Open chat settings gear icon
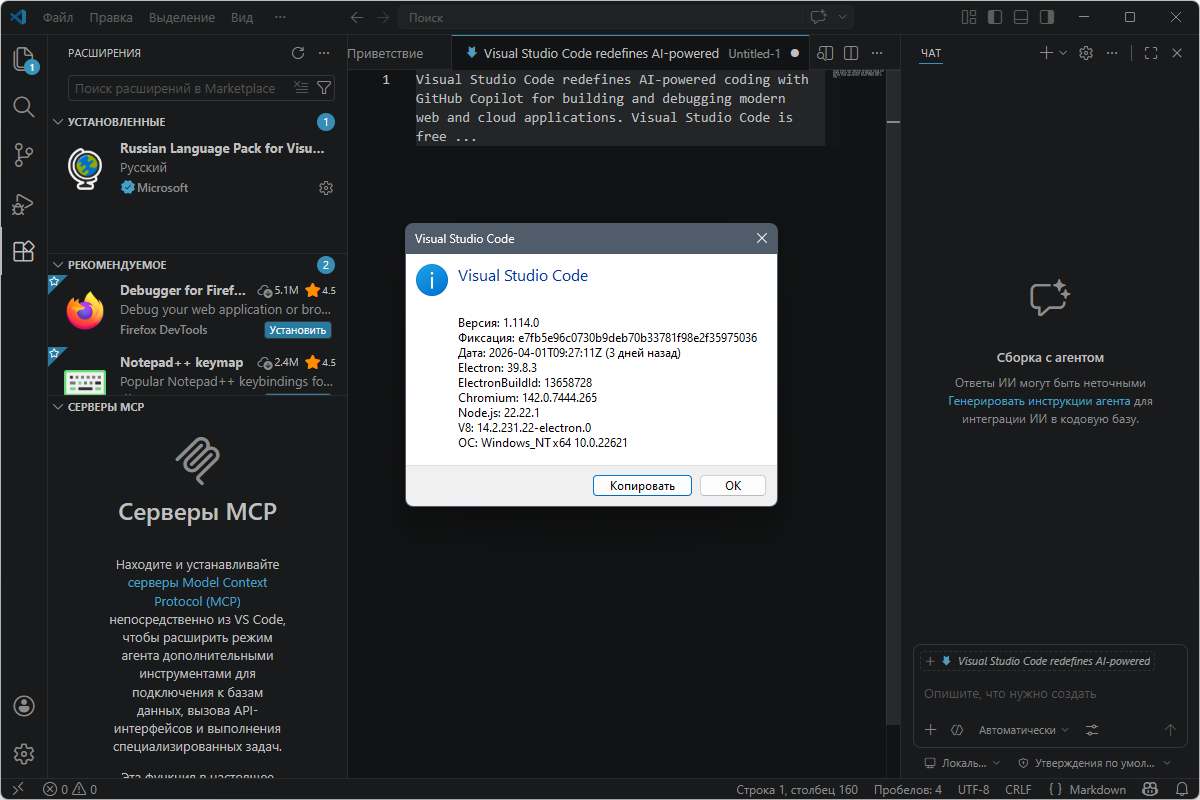Screen dimensions: 1200x800 (1086, 53)
